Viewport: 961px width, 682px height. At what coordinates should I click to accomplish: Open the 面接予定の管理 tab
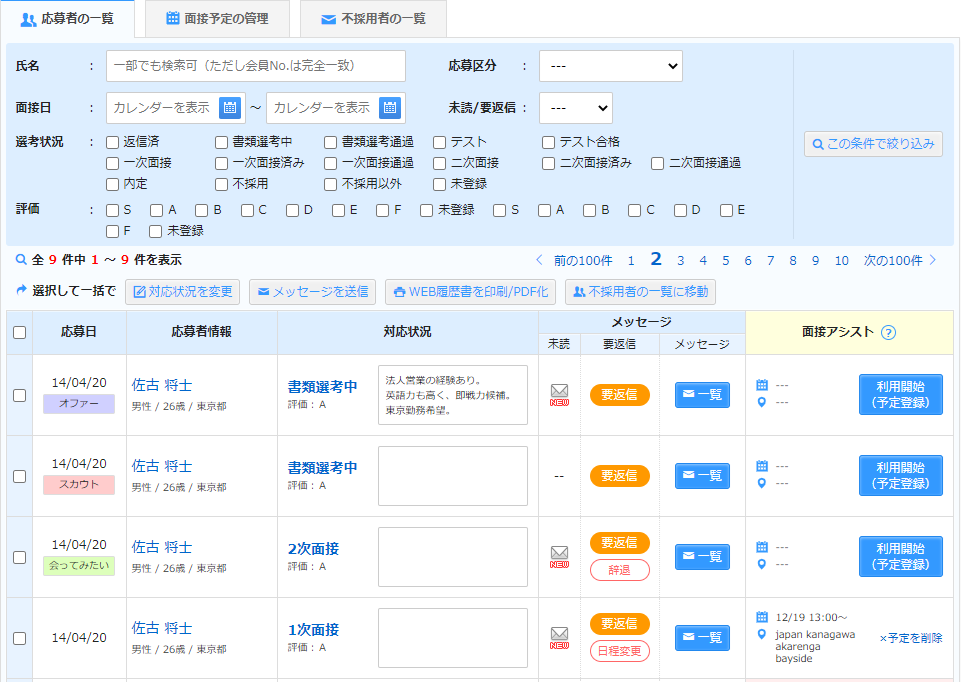click(218, 19)
